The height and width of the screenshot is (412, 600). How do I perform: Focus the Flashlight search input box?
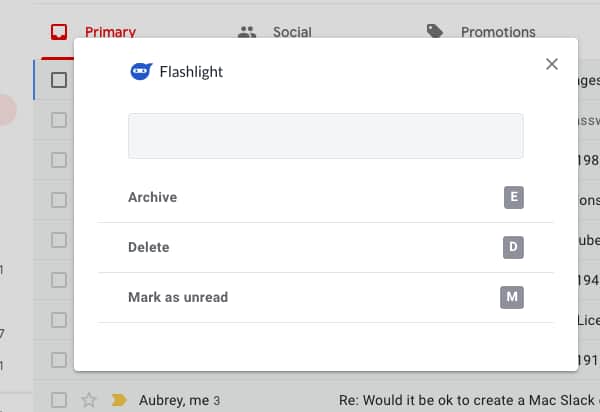coord(326,136)
